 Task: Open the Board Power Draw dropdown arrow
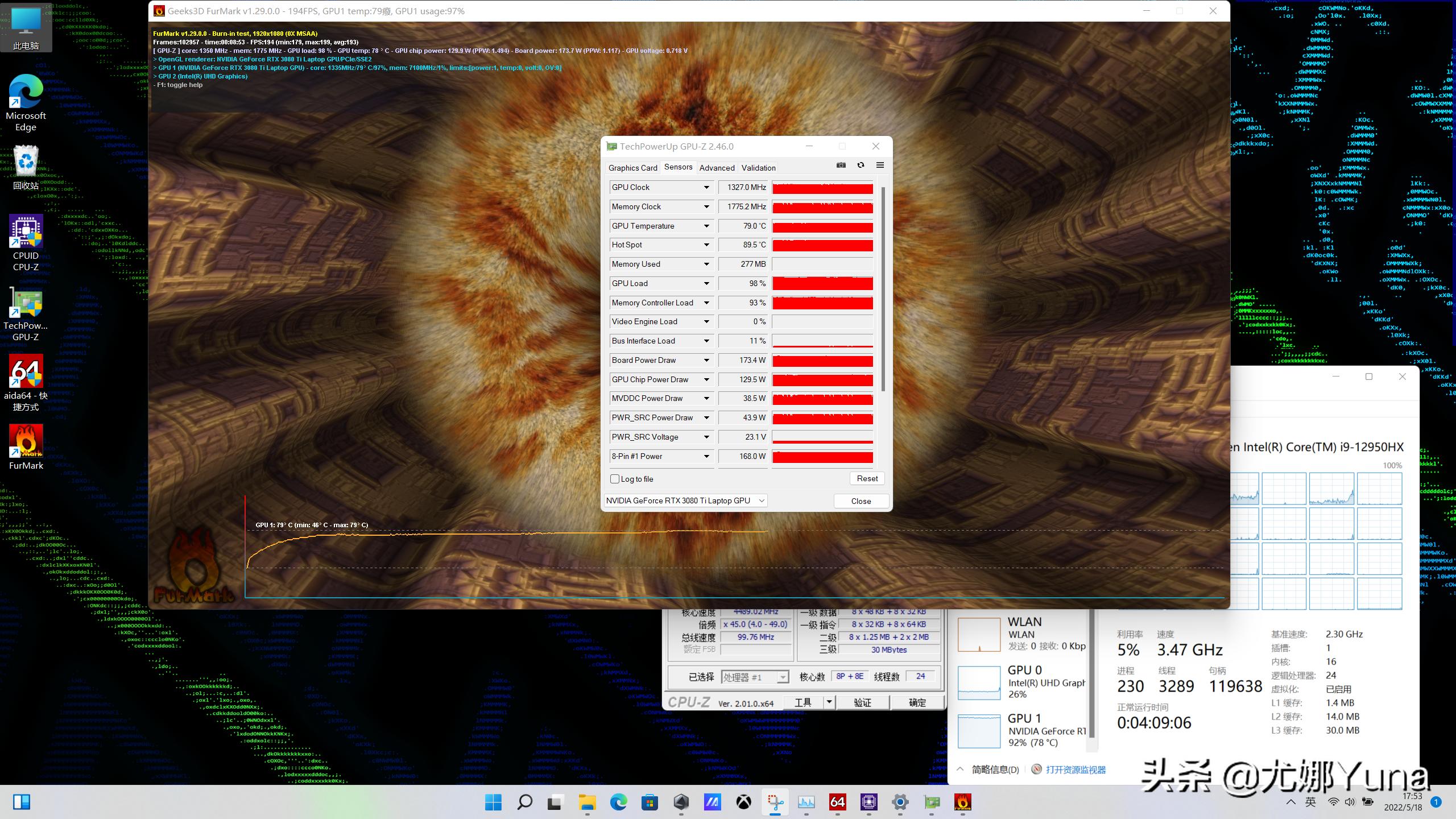[x=706, y=360]
